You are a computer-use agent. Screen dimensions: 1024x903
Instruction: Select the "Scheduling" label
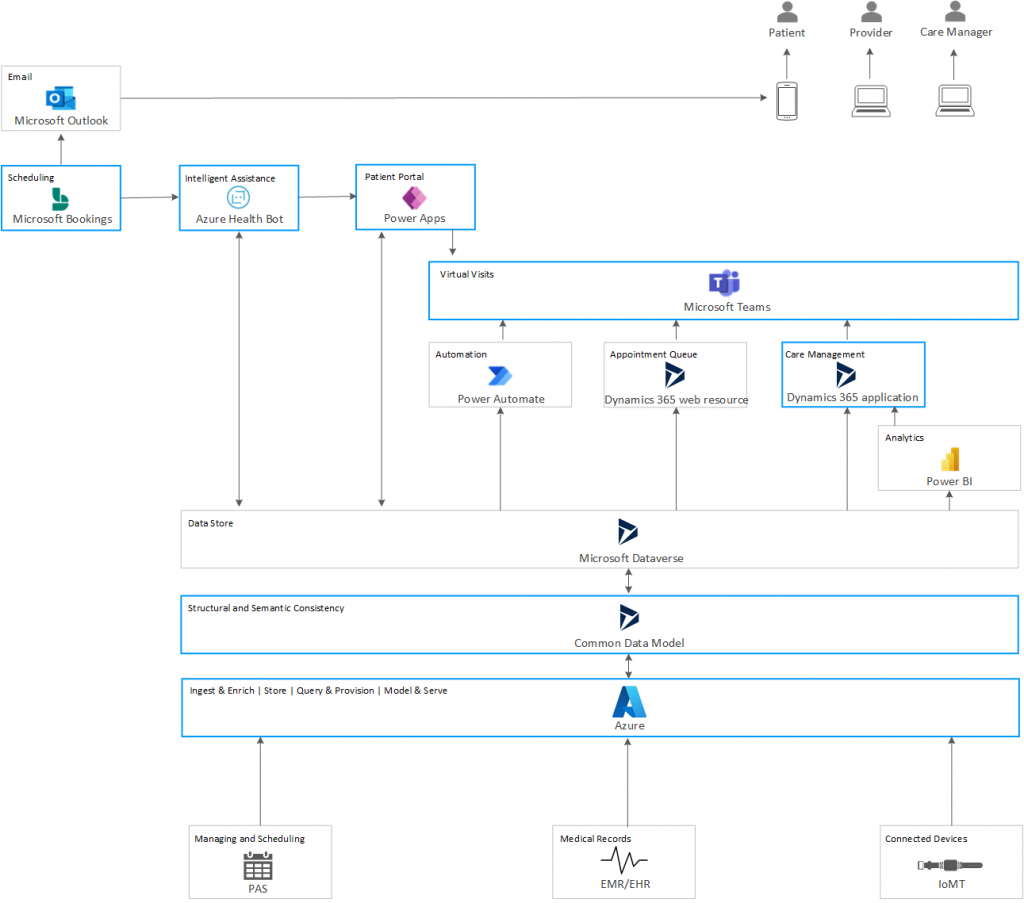[x=31, y=178]
